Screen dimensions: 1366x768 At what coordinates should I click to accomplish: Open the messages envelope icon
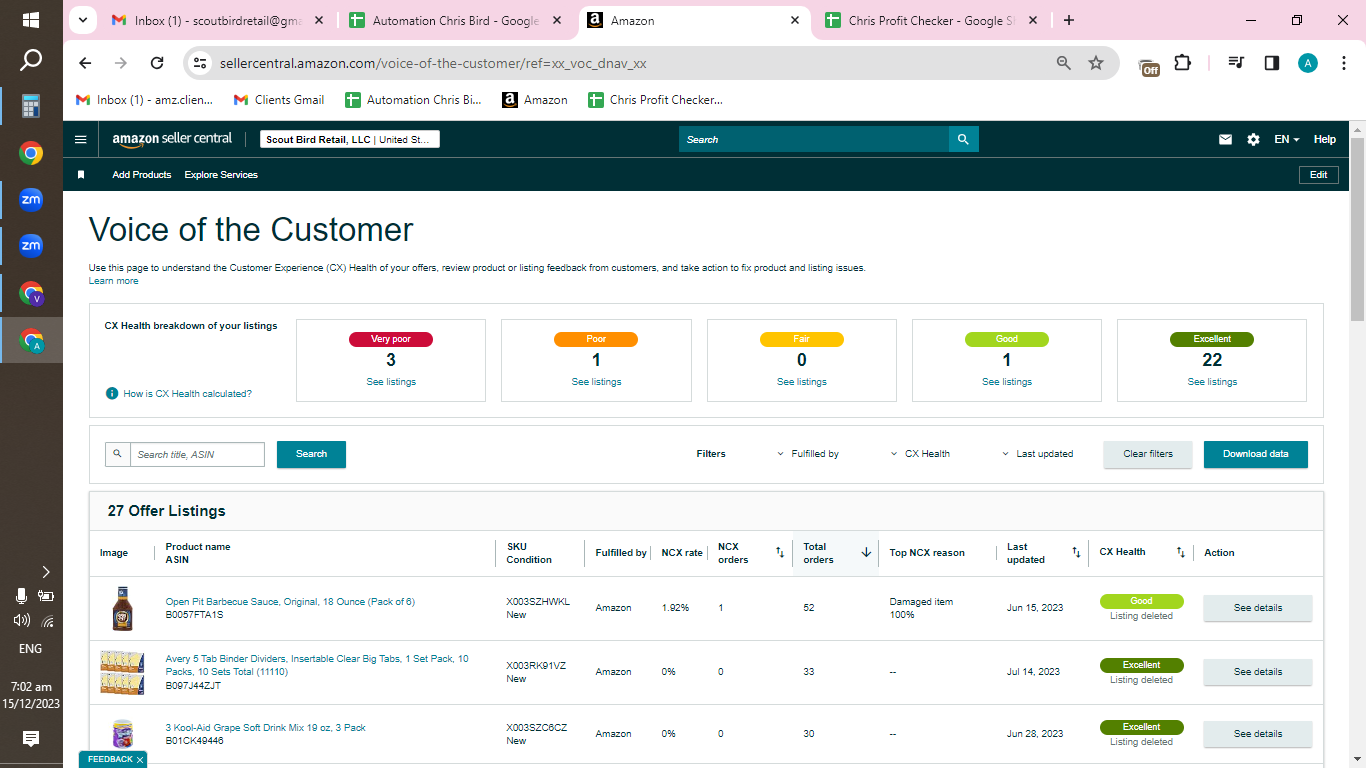tap(1225, 140)
